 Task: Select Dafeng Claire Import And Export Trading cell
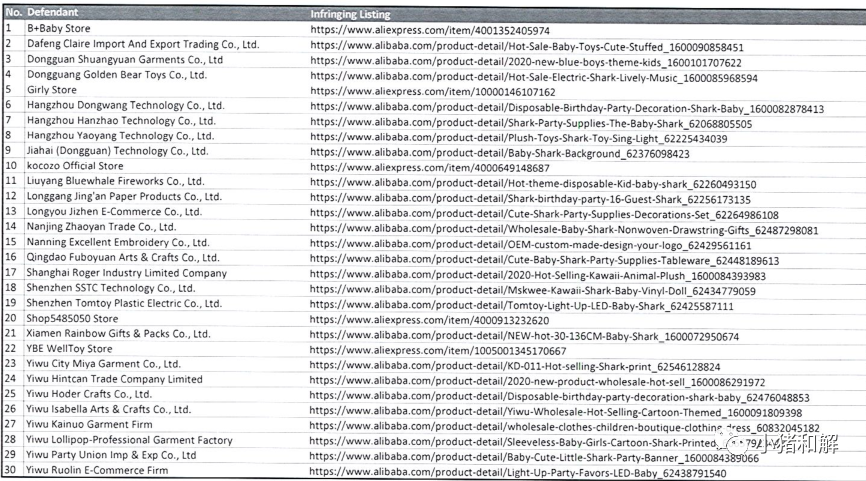(x=143, y=44)
